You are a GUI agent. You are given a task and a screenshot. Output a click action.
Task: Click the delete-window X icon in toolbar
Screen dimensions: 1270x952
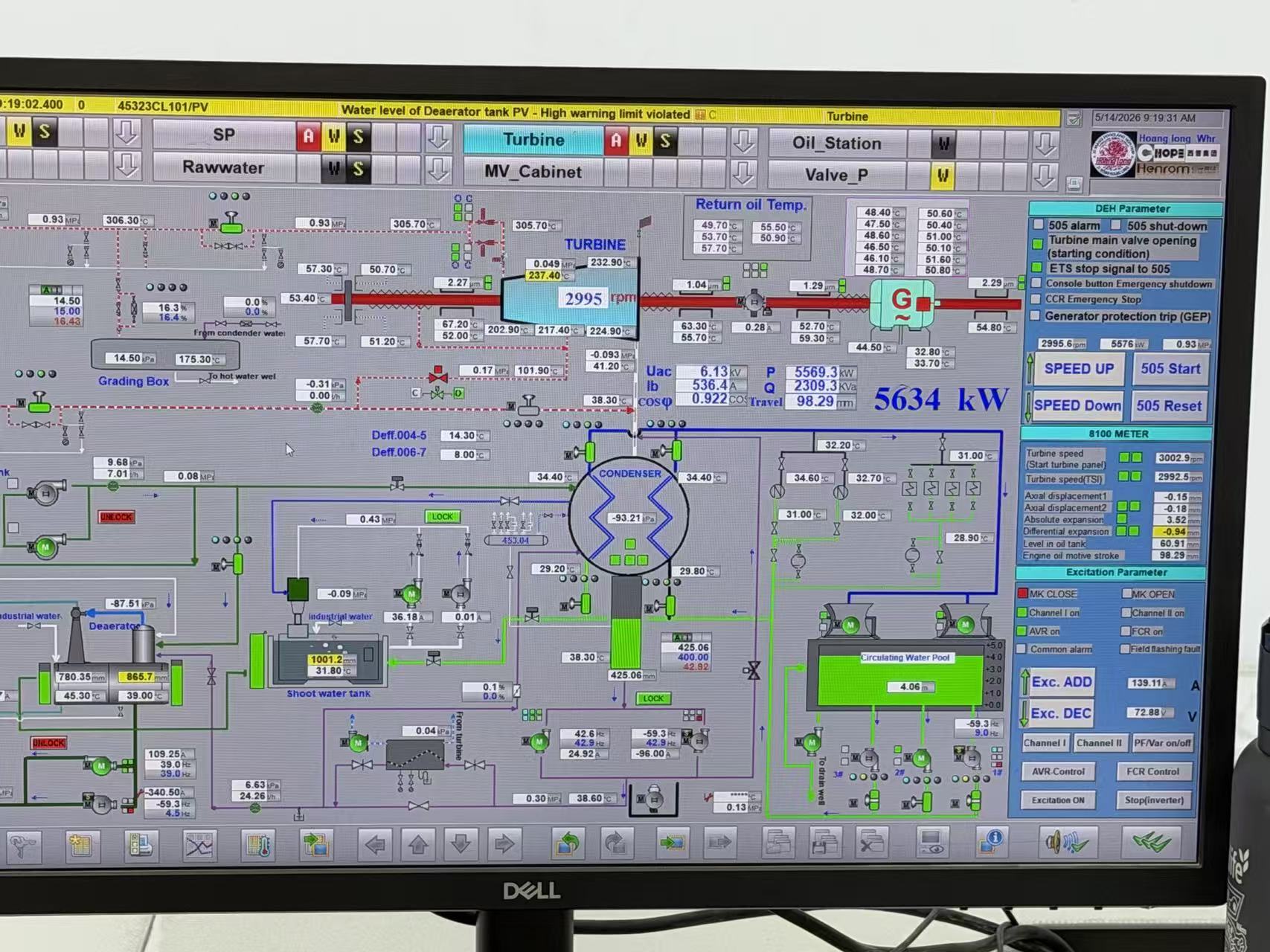point(870,843)
